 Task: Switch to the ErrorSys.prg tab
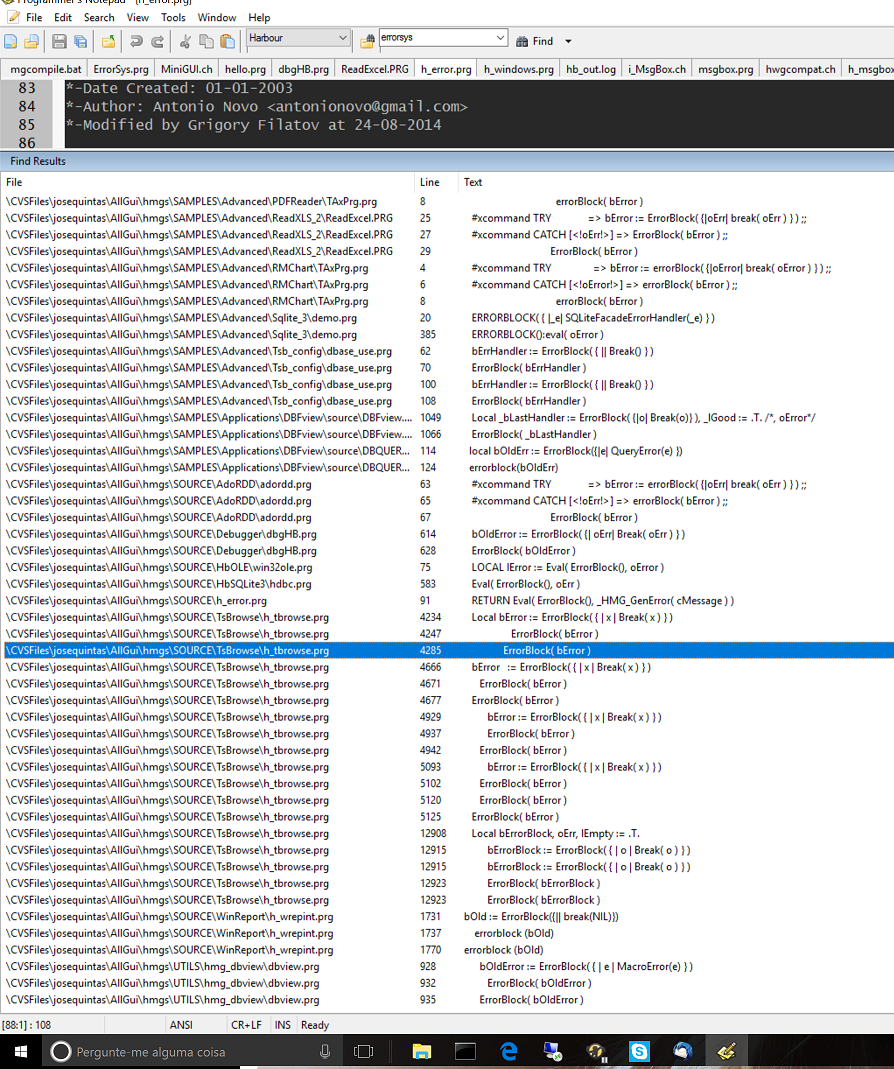pos(121,69)
